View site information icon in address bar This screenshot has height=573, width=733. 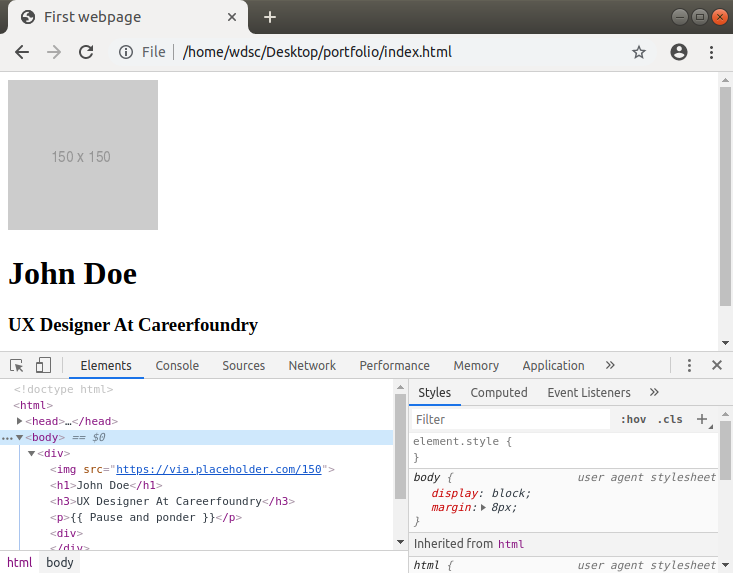[126, 52]
